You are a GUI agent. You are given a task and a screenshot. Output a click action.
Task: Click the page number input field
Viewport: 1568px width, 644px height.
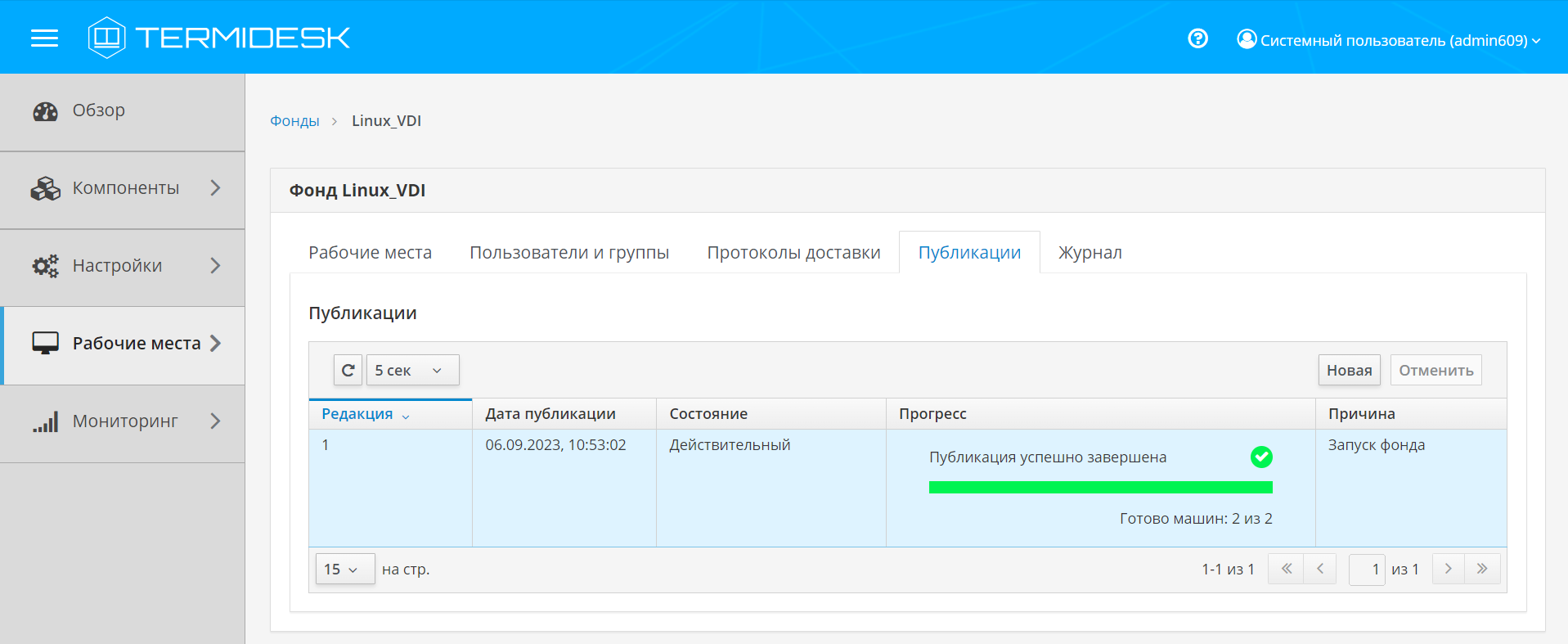pyautogui.click(x=1366, y=569)
